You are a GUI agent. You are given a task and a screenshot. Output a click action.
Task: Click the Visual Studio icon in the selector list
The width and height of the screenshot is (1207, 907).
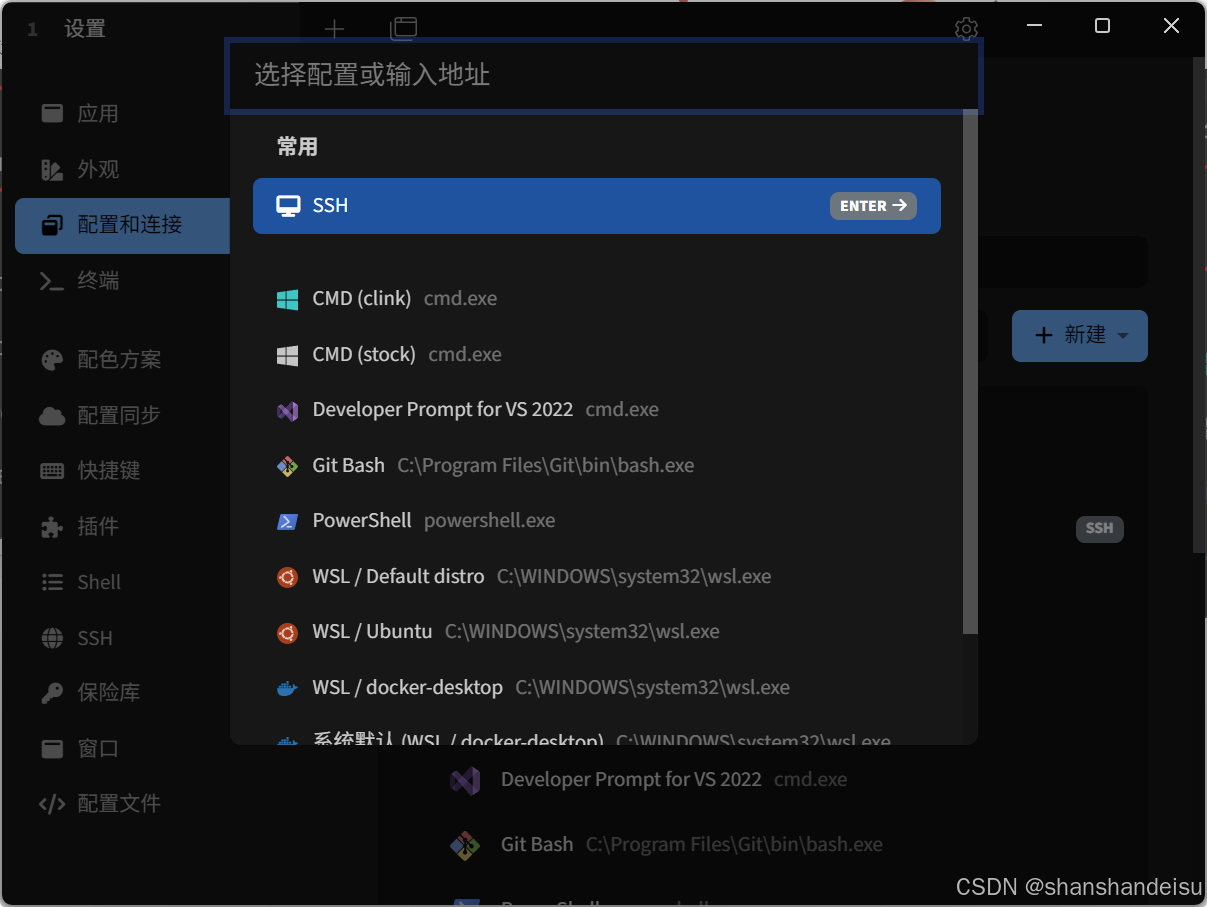coord(288,410)
